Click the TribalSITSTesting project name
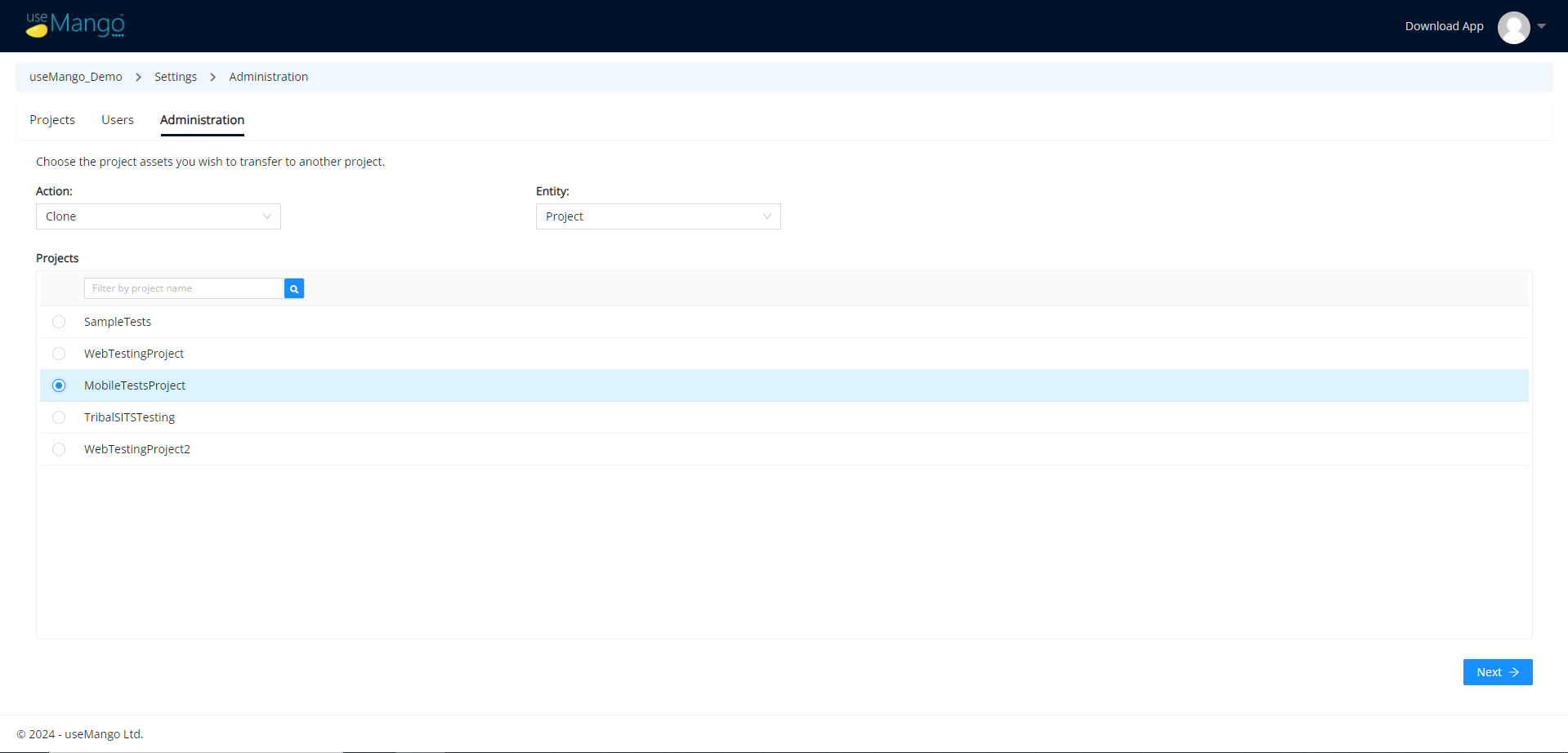The width and height of the screenshot is (1568, 753). point(129,417)
